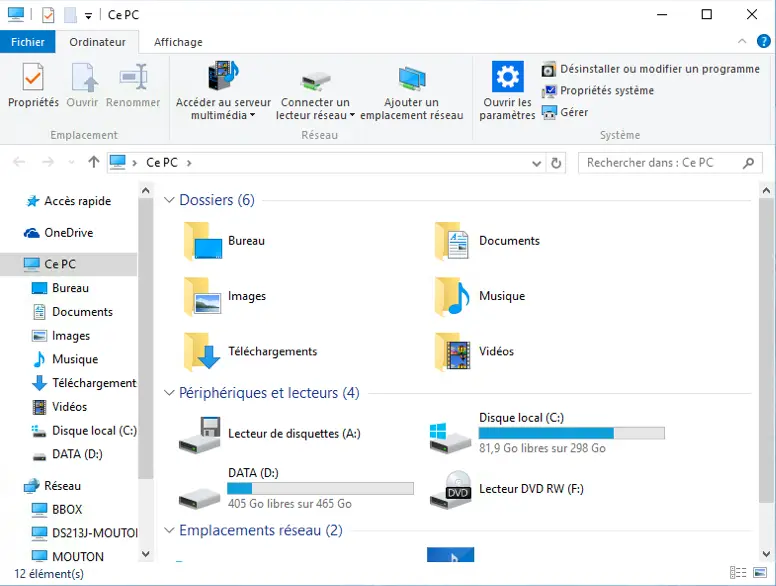
Task: Select OneDrive in navigation pane
Action: point(58,233)
